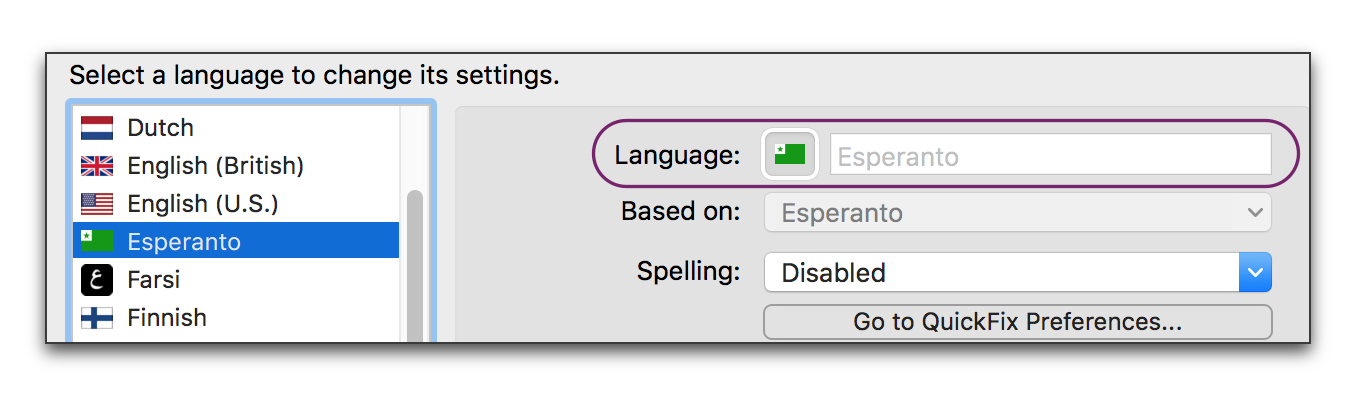Click the Language label
Viewport: 1357px width, 396px height.
[x=678, y=156]
